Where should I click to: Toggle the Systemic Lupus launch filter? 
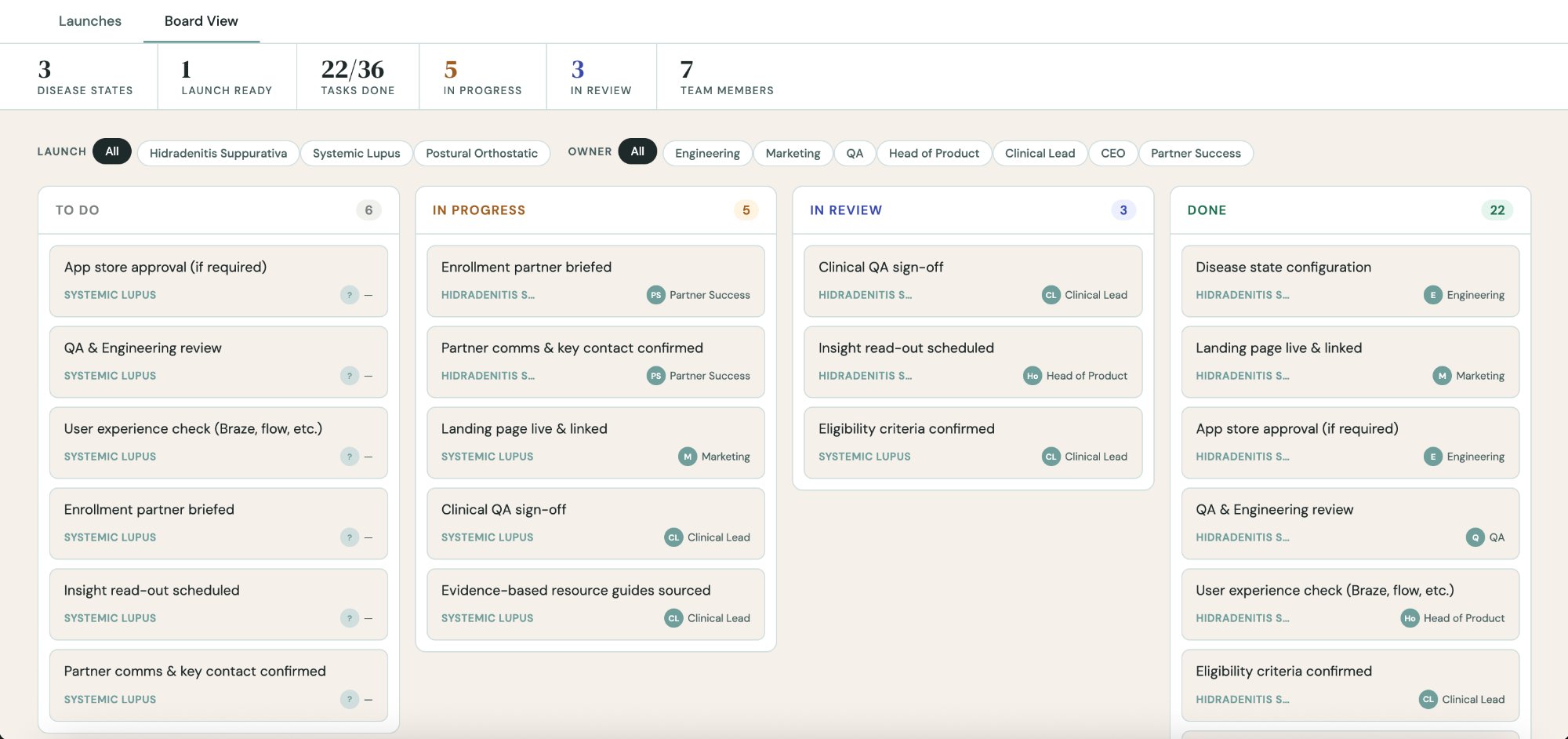pyautogui.click(x=356, y=153)
